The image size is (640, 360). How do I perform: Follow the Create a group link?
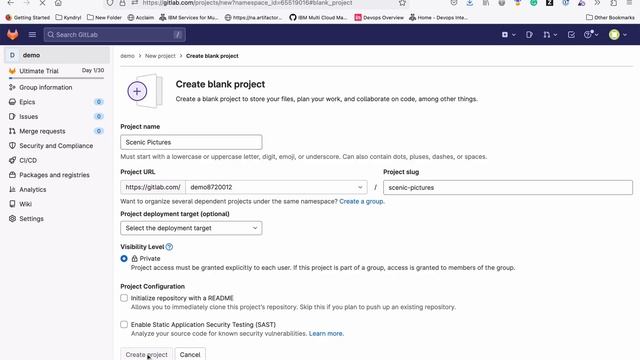point(362,201)
